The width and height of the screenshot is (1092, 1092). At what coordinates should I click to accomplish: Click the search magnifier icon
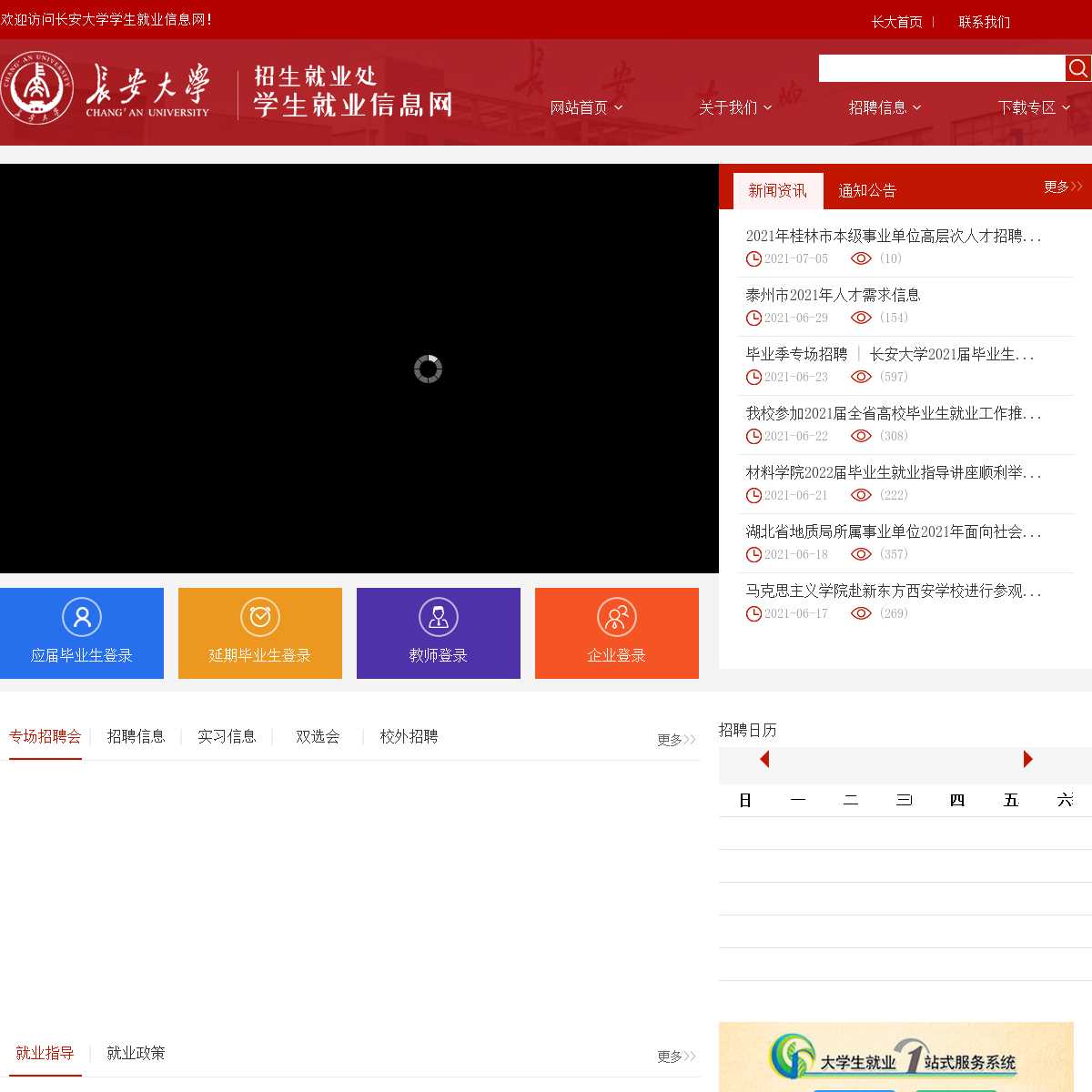point(1078,68)
